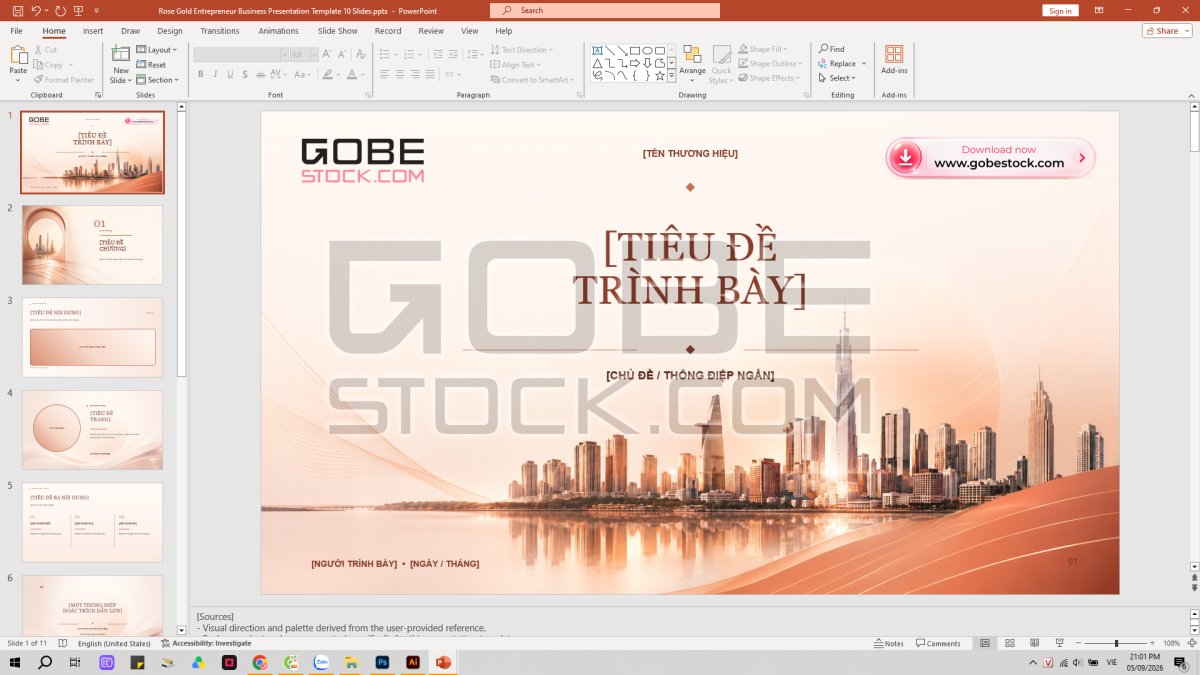Open Change Case (Aa) dropdown

point(302,74)
